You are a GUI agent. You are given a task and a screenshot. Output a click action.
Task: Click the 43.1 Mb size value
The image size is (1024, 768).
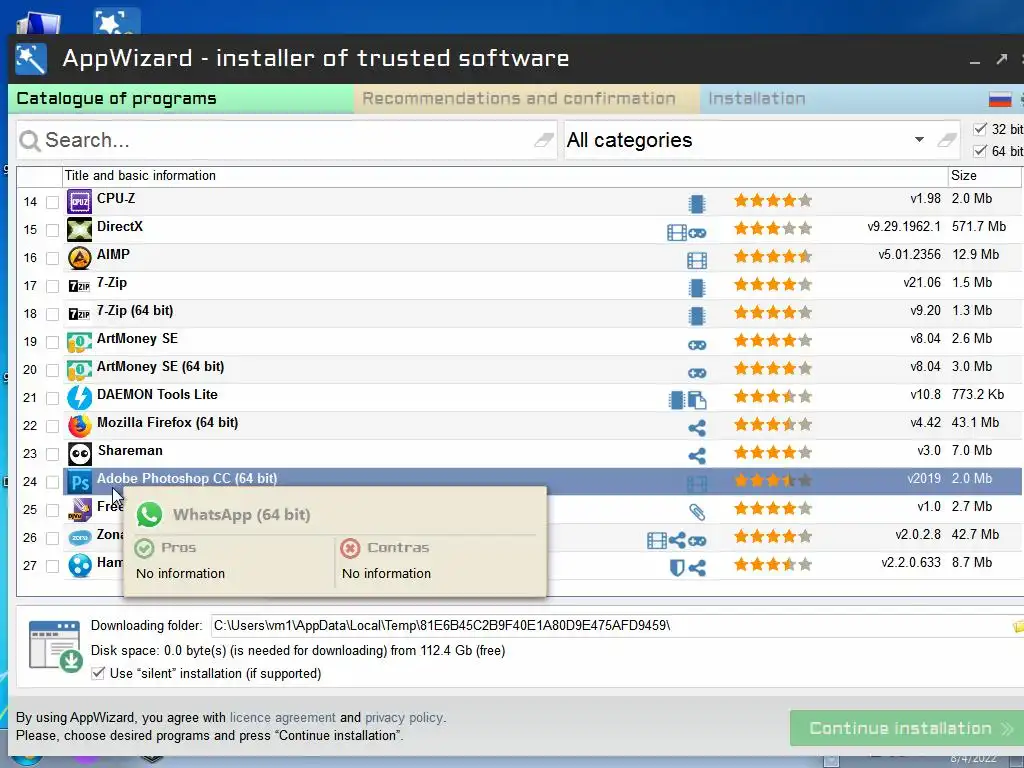tap(975, 423)
